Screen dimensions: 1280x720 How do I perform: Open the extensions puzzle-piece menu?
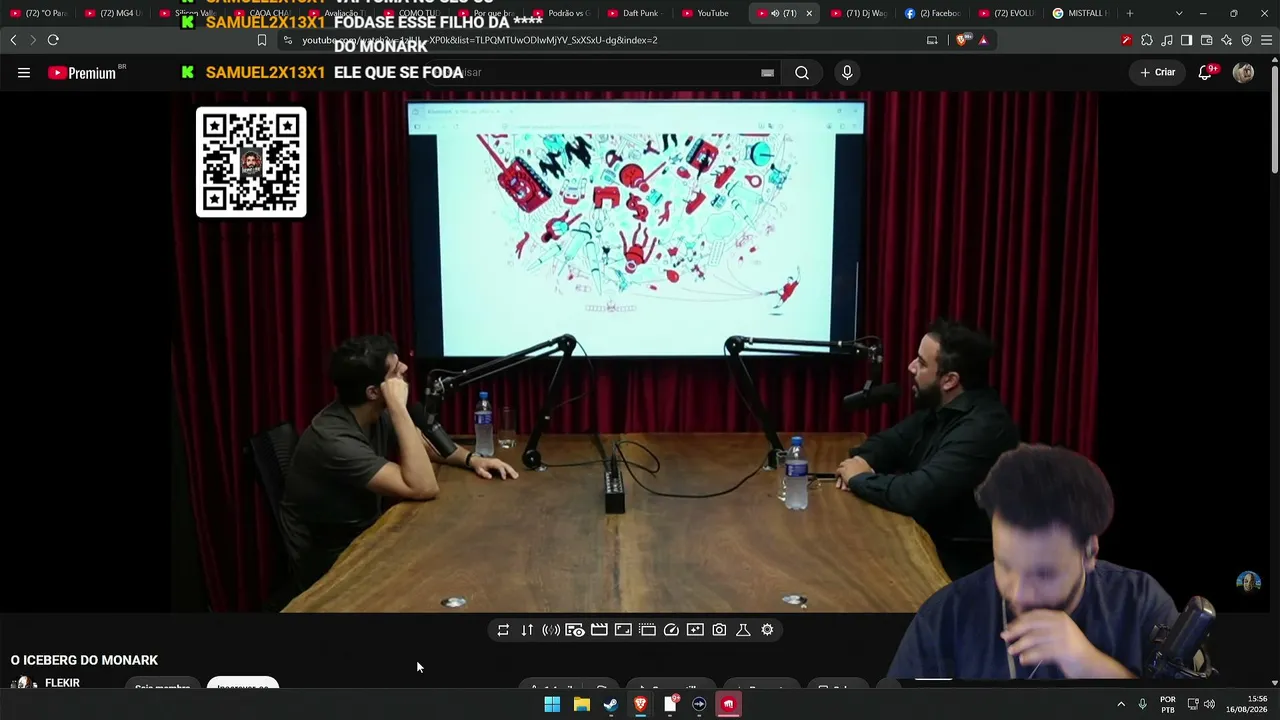pos(1147,40)
